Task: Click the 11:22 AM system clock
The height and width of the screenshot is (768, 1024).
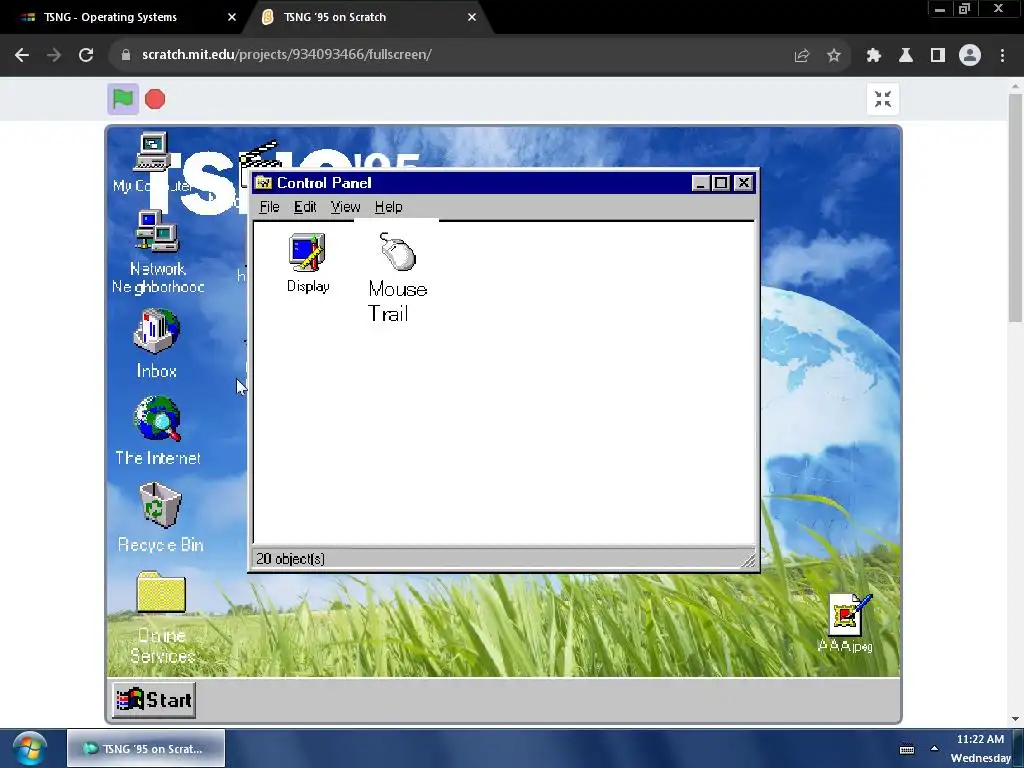Action: click(x=980, y=739)
